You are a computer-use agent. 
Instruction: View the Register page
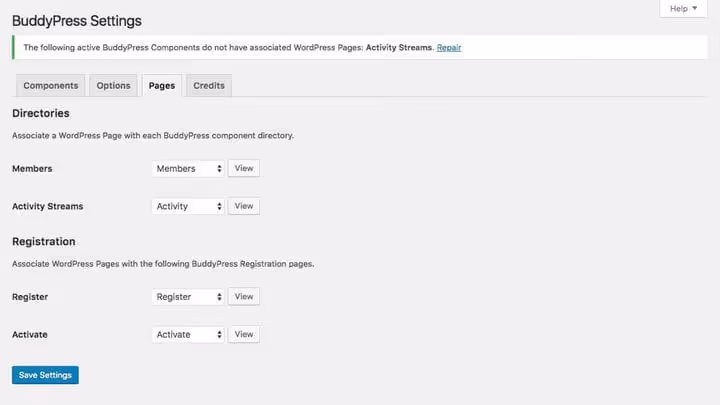(244, 296)
